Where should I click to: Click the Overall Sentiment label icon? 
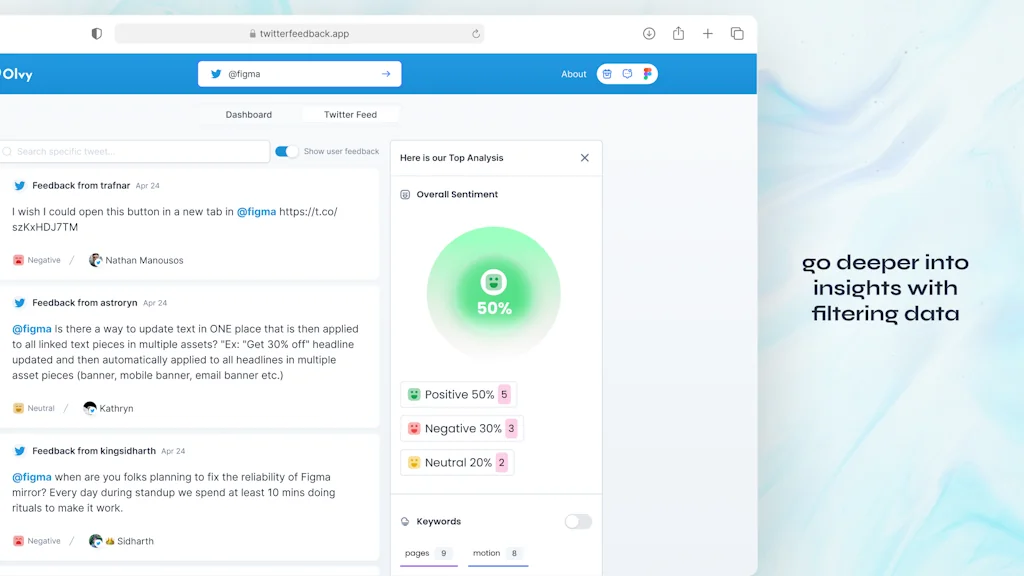point(405,194)
